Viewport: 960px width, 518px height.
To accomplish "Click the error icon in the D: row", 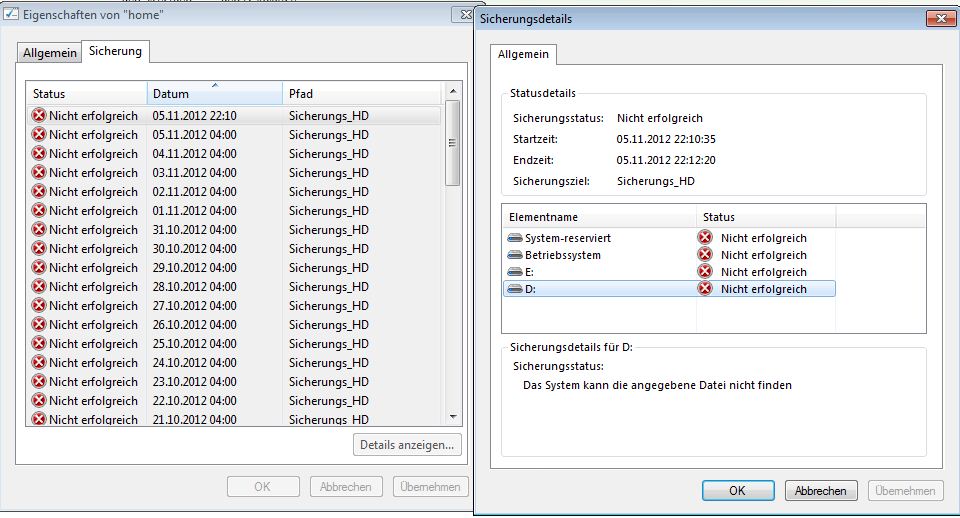I will [705, 289].
